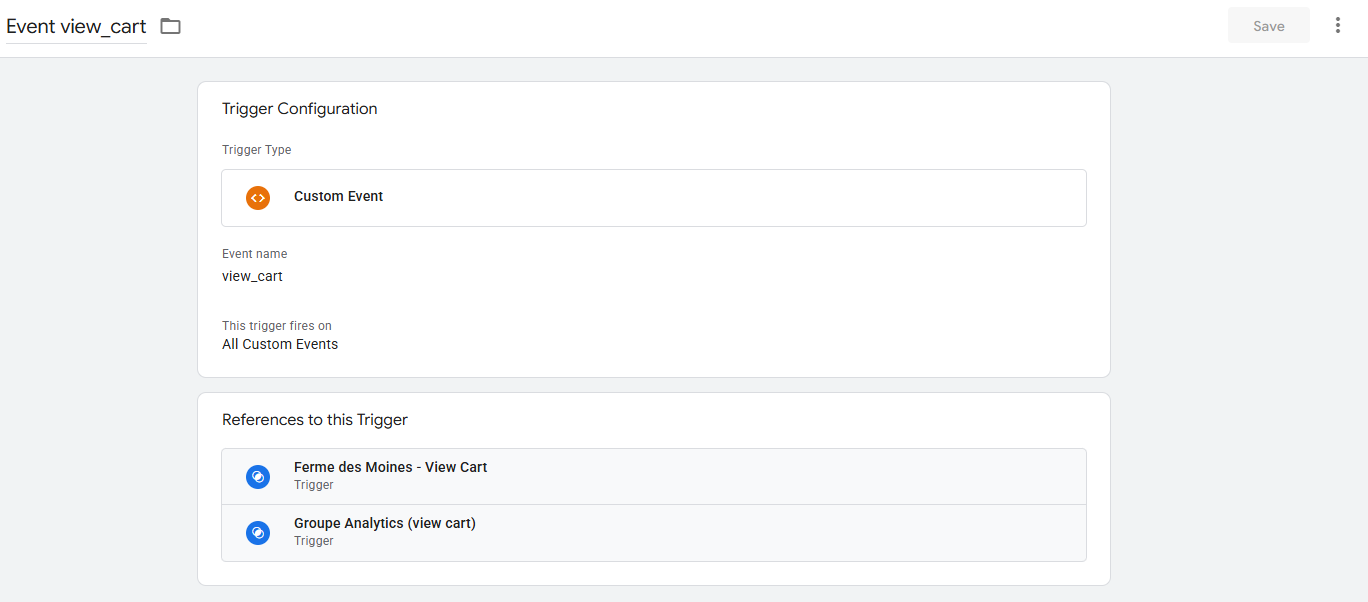Click 'All Custom Events' fires-on value

[x=280, y=344]
